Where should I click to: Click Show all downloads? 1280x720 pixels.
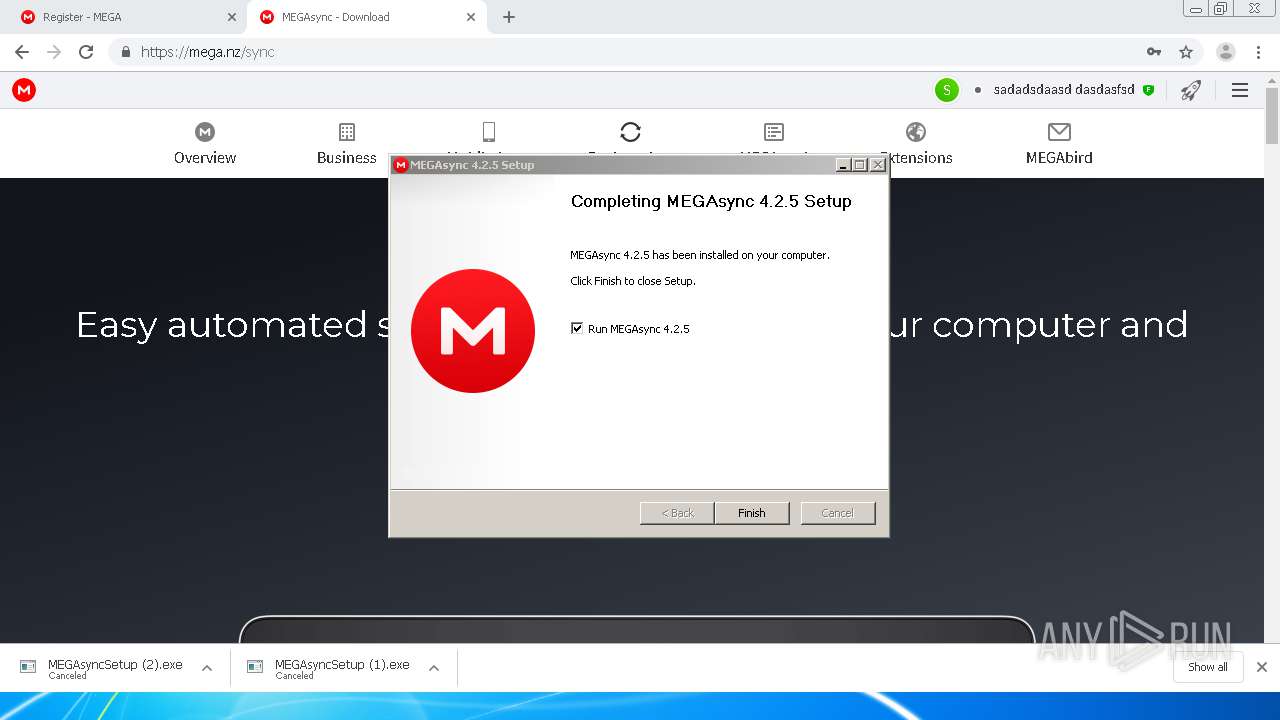pyautogui.click(x=1208, y=667)
